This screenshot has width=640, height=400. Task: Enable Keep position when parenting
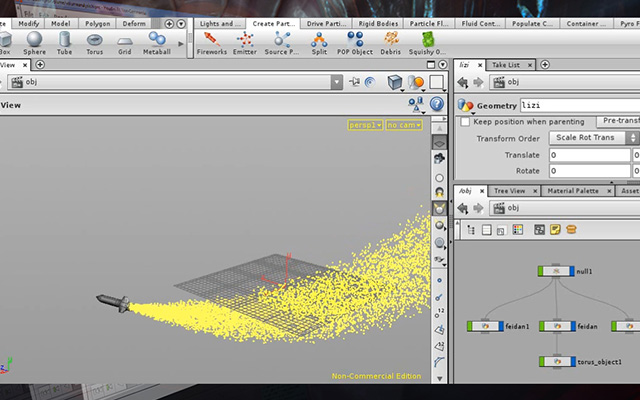[465, 122]
